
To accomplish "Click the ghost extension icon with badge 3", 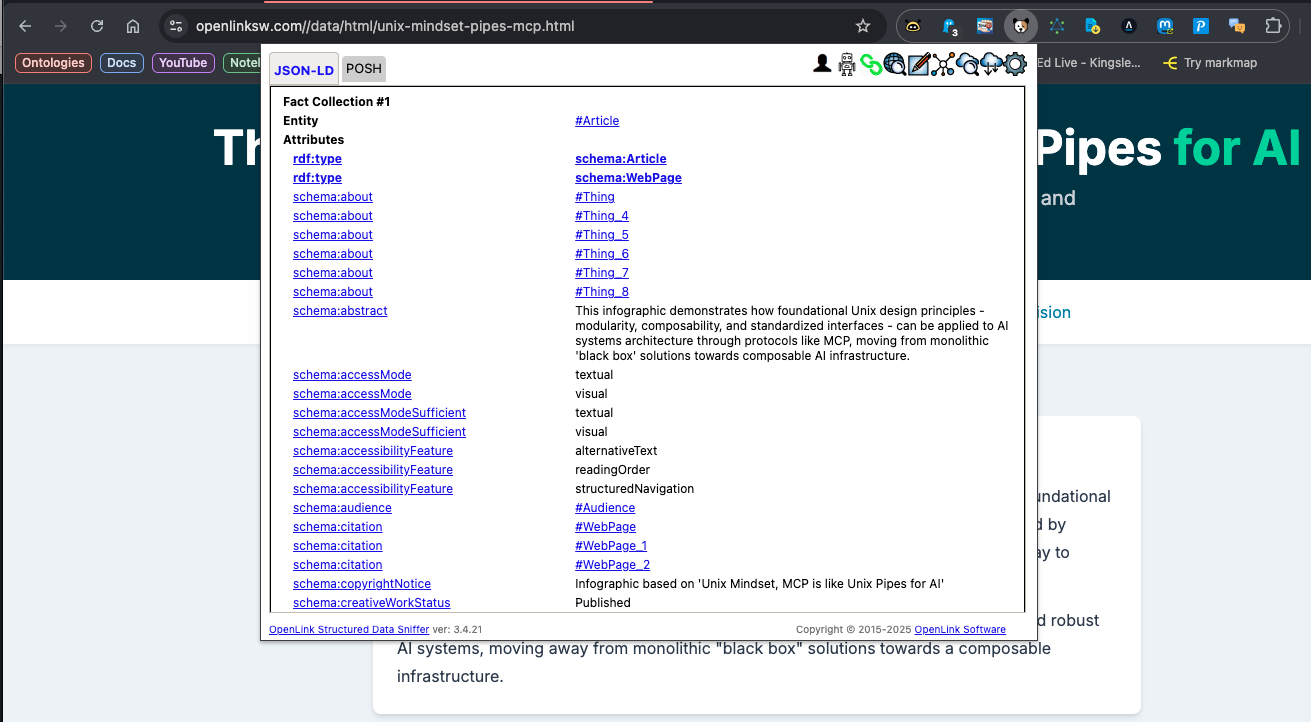I will point(949,27).
